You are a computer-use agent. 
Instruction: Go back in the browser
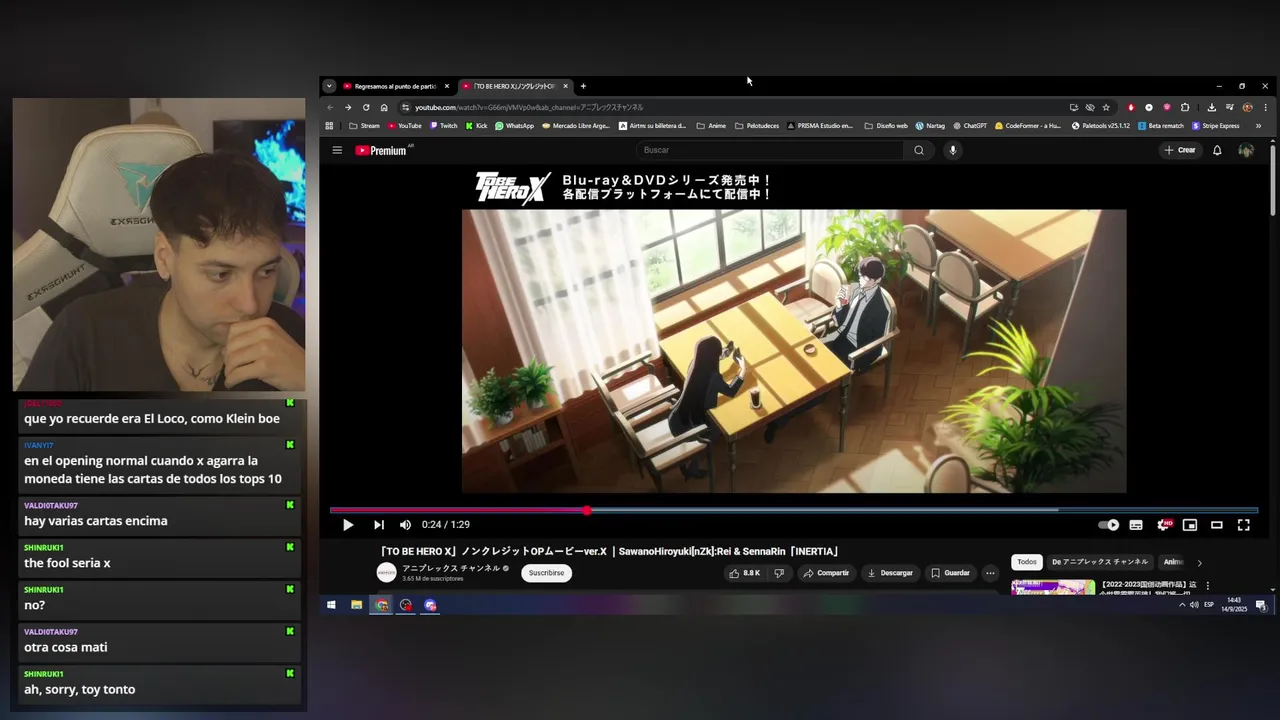pos(330,107)
